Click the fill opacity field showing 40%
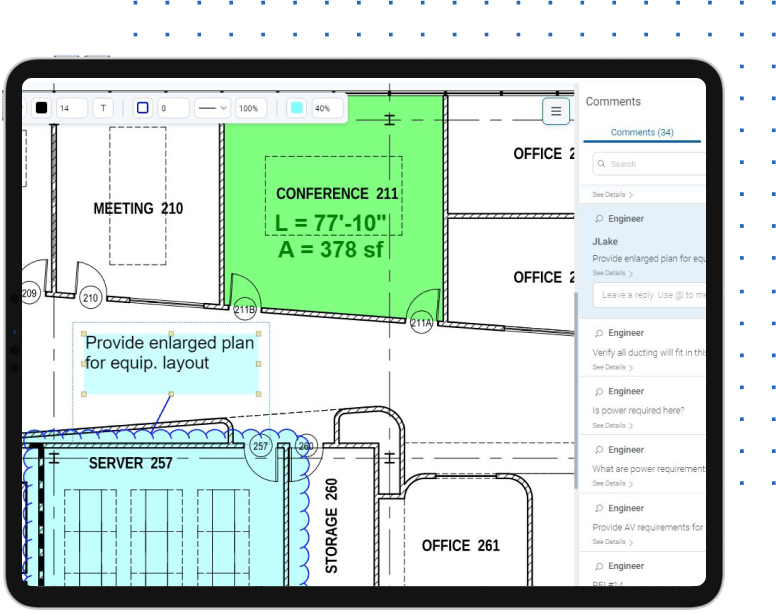 (326, 108)
